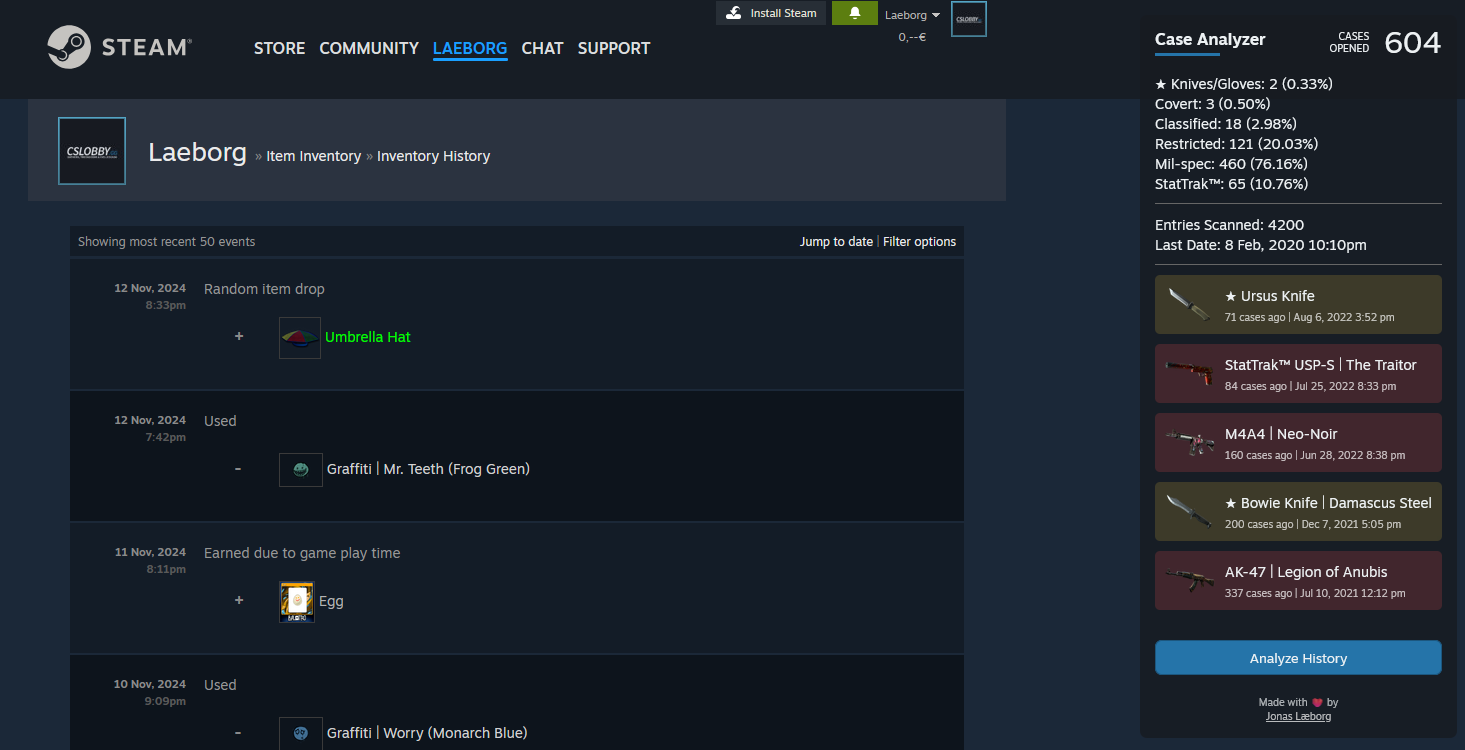Open the LAEBORG profile menu
1465x750 pixels.
pos(470,48)
